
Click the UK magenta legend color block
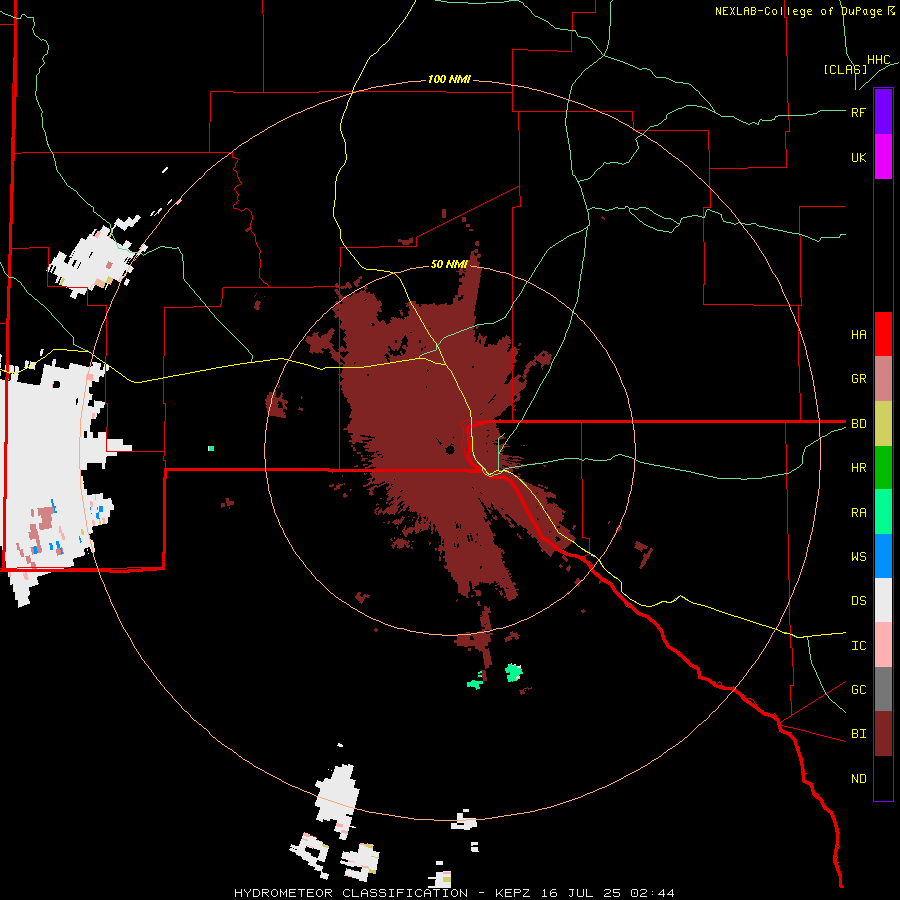tap(883, 157)
